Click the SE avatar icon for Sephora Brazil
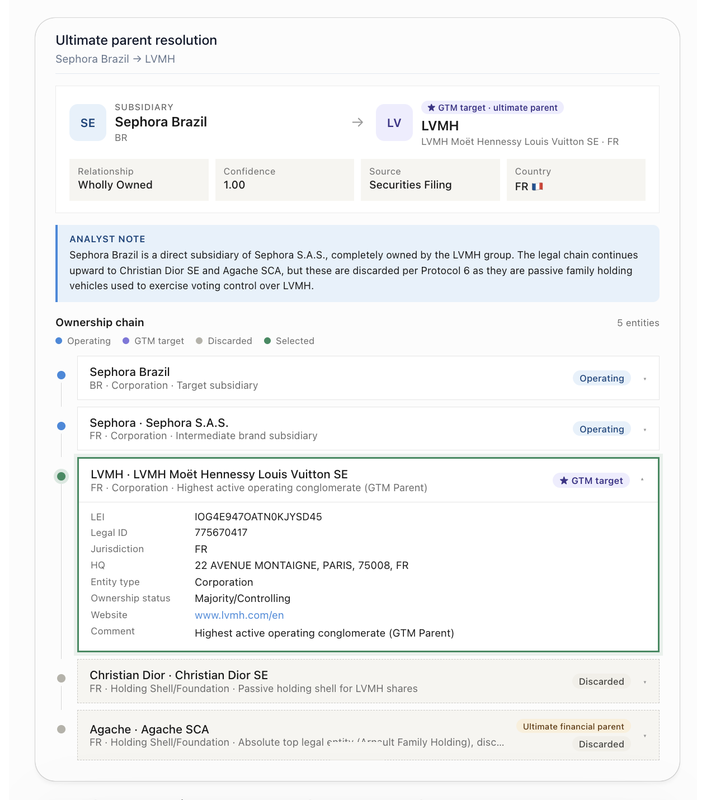706x800 pixels. (88, 122)
